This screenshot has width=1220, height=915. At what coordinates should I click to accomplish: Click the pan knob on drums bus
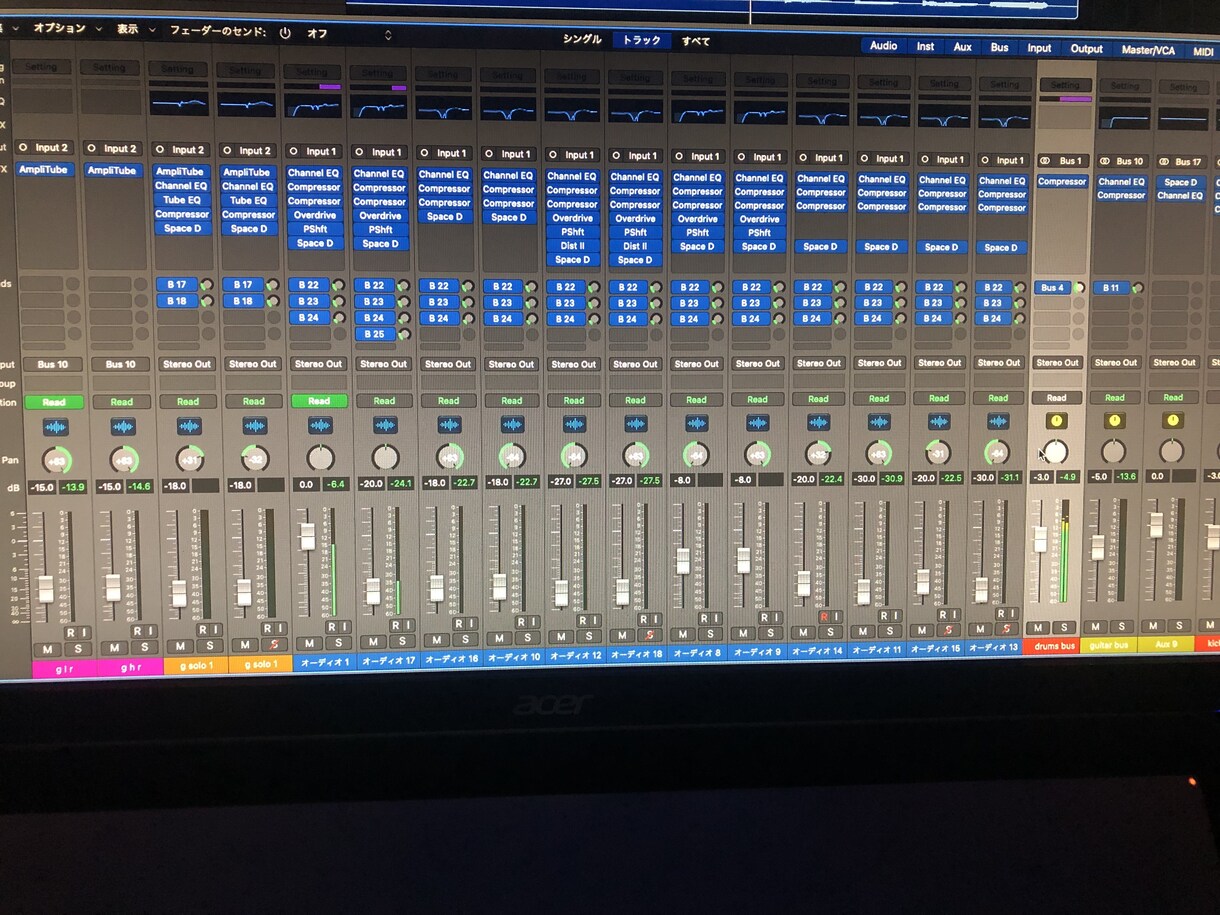tap(1055, 452)
